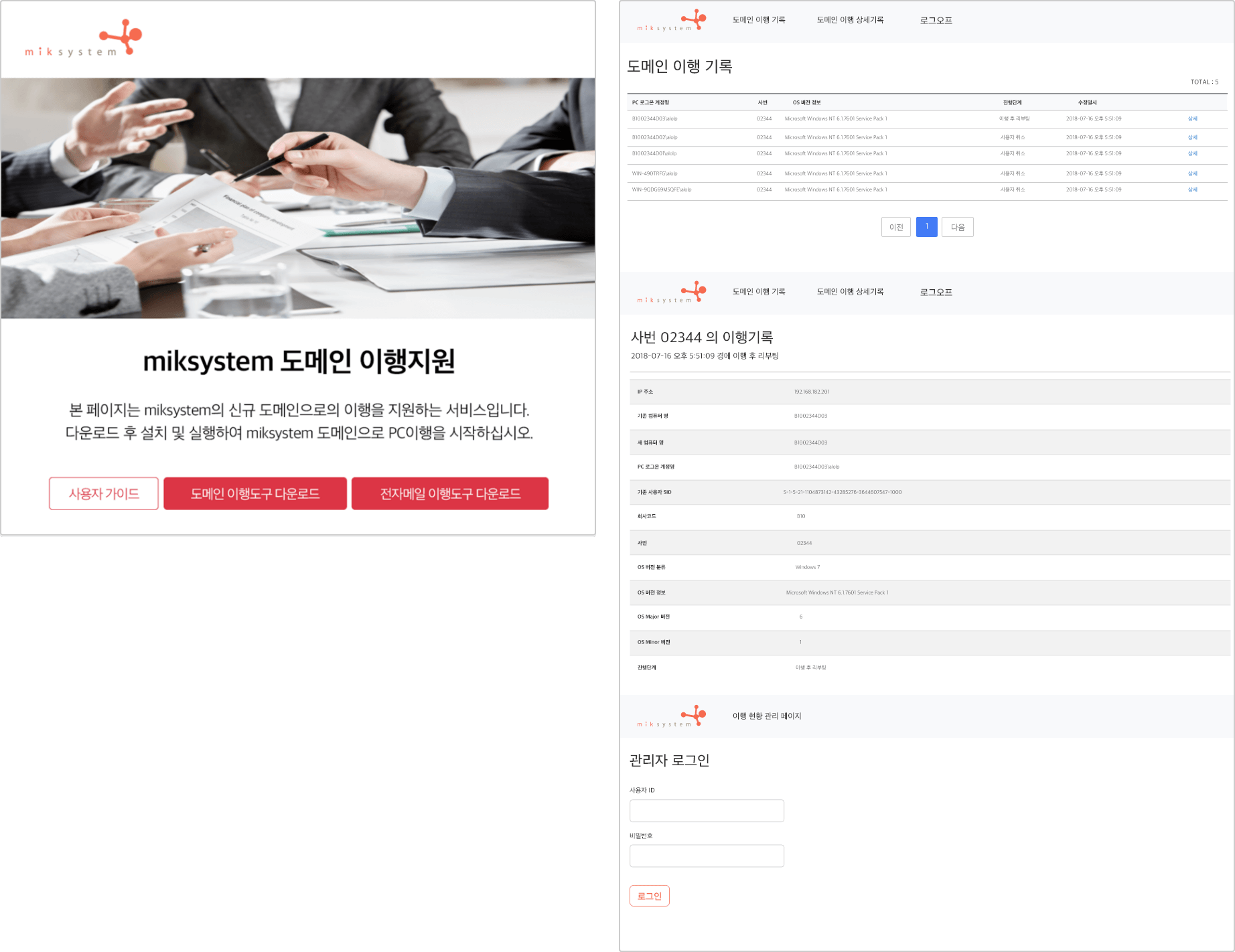Open 상세 link for B1002344D01\alolp row
1235x952 pixels.
tap(1193, 154)
